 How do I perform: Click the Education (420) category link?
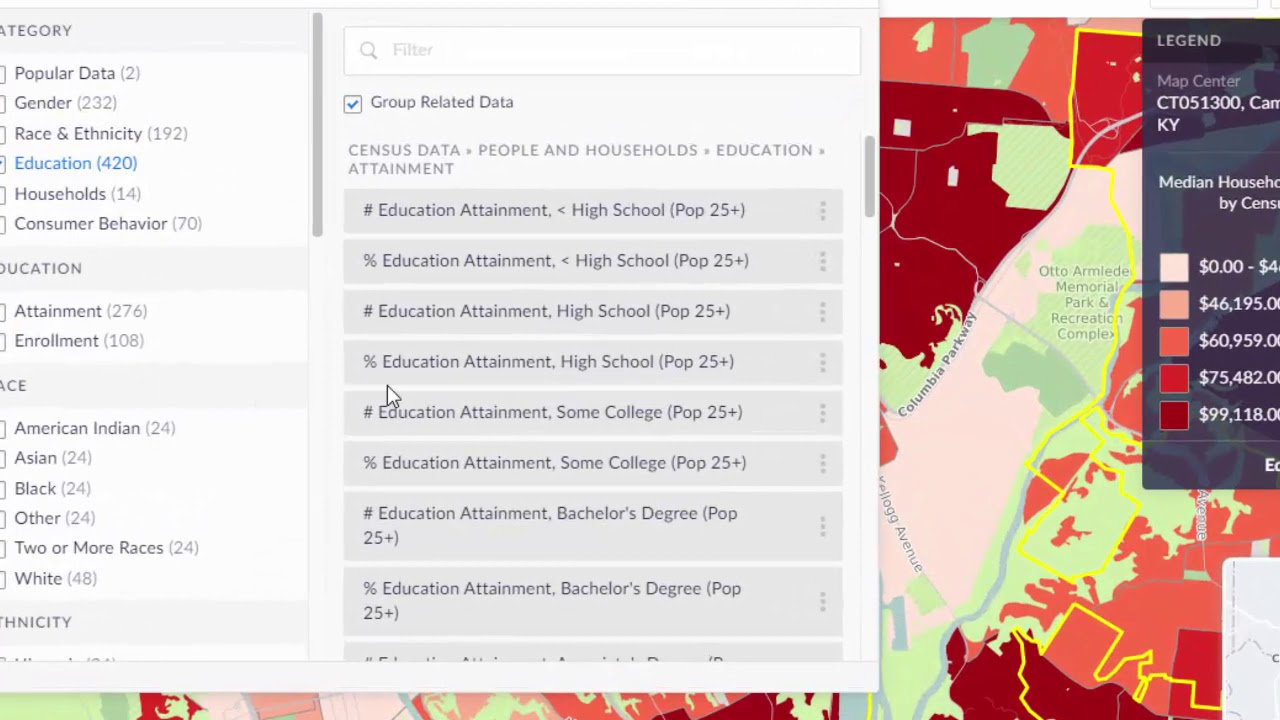[x=75, y=163]
